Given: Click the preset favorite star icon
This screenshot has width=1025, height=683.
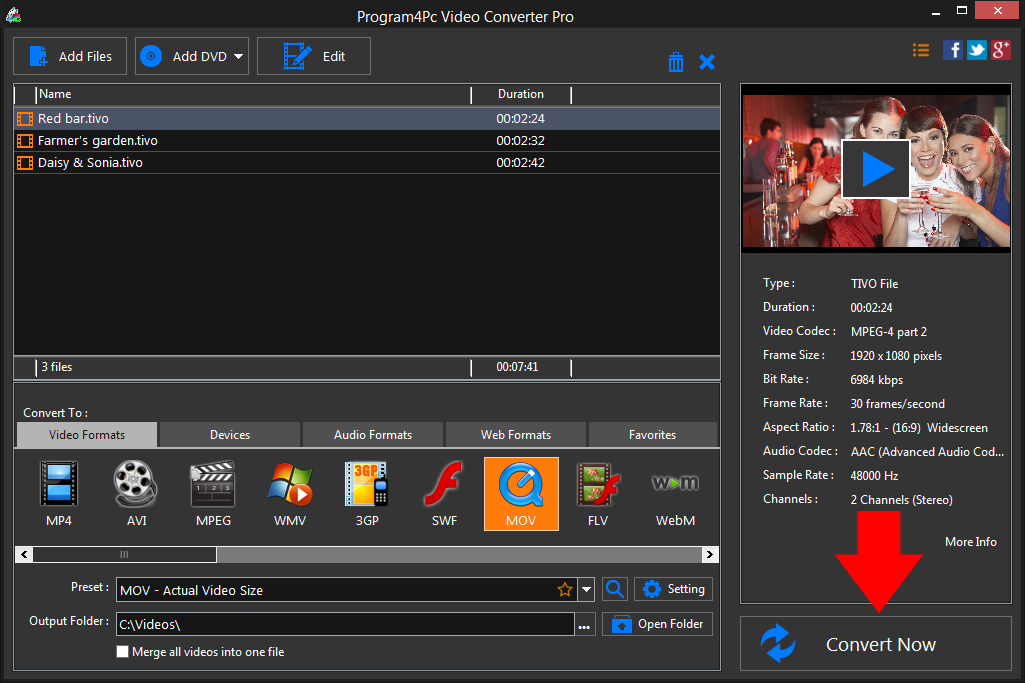Looking at the screenshot, I should [x=565, y=590].
